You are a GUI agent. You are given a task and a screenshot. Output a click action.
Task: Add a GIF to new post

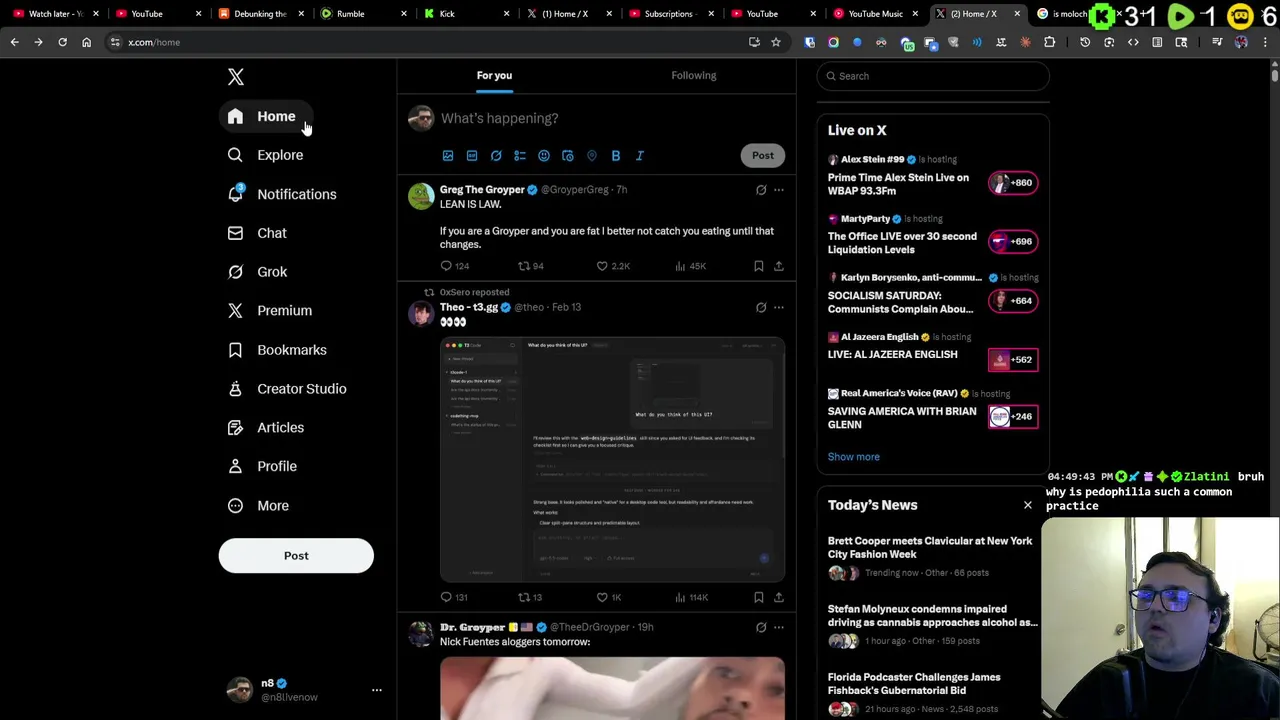pyautogui.click(x=472, y=156)
